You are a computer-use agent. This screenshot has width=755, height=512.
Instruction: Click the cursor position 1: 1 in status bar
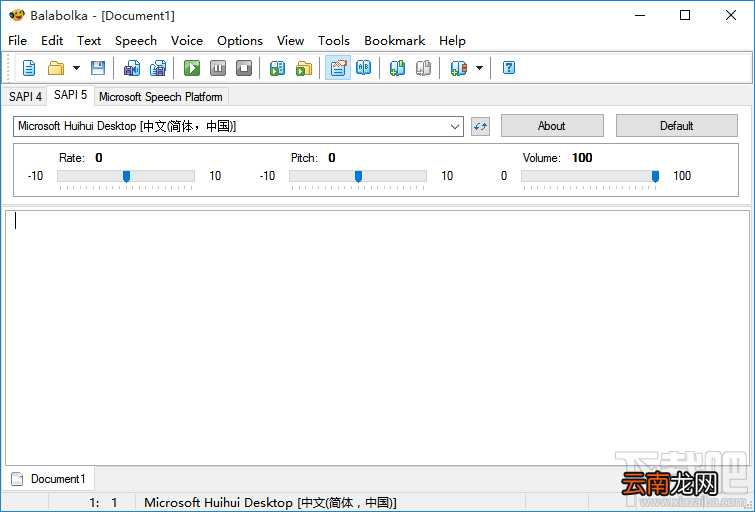[x=103, y=503]
